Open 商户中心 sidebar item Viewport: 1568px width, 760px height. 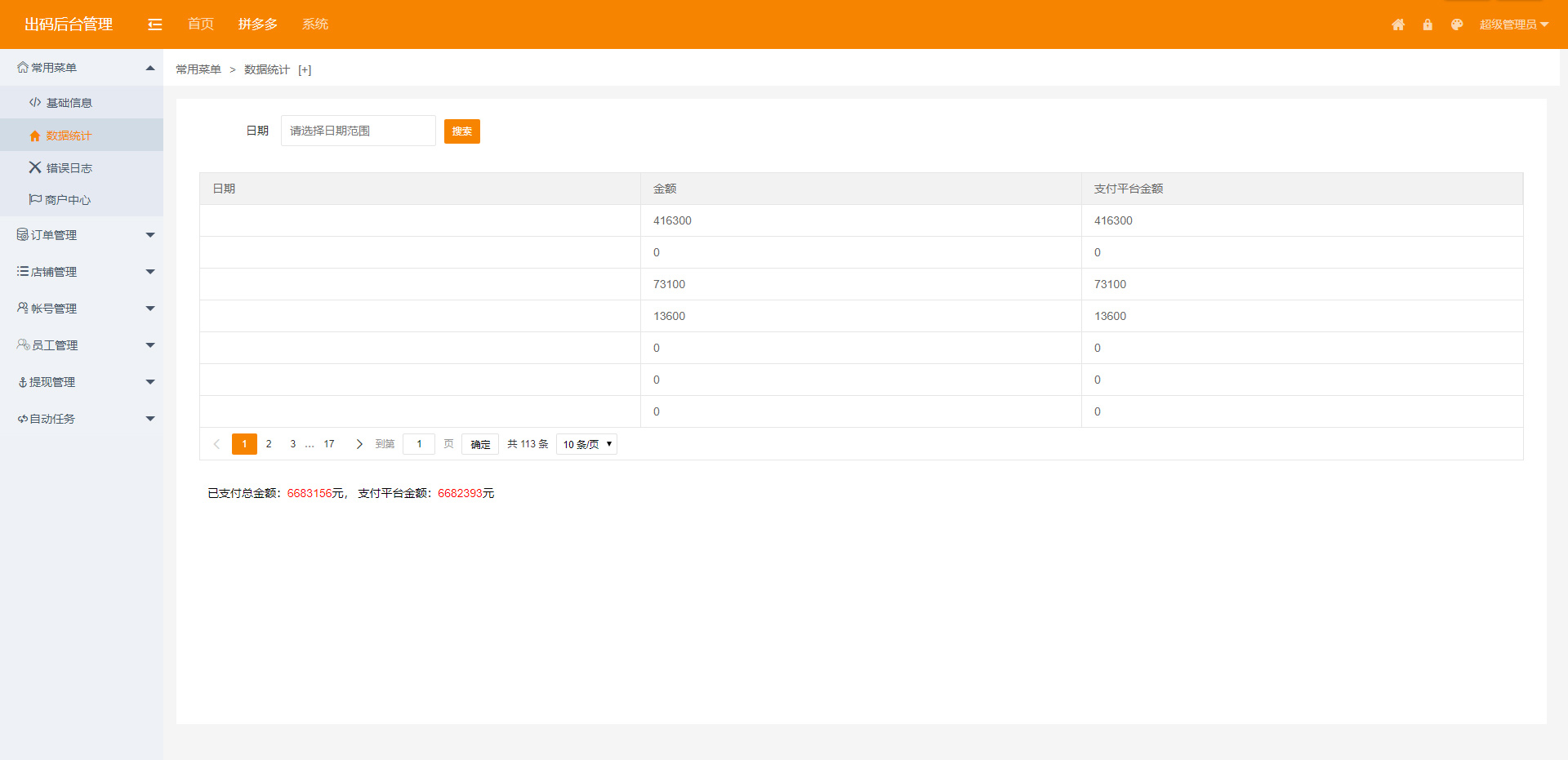coord(68,200)
